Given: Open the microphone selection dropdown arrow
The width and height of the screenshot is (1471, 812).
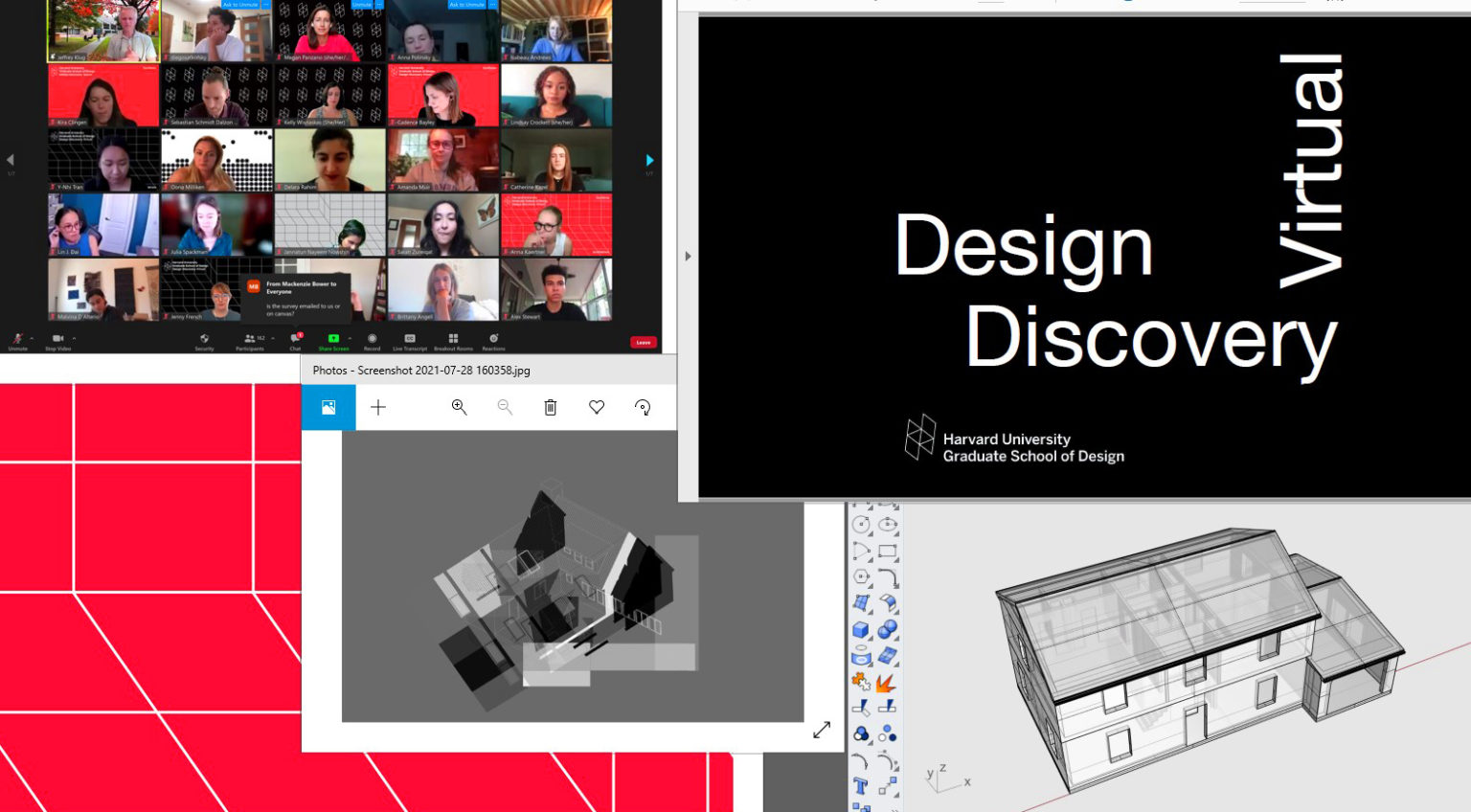Looking at the screenshot, I should (31, 337).
